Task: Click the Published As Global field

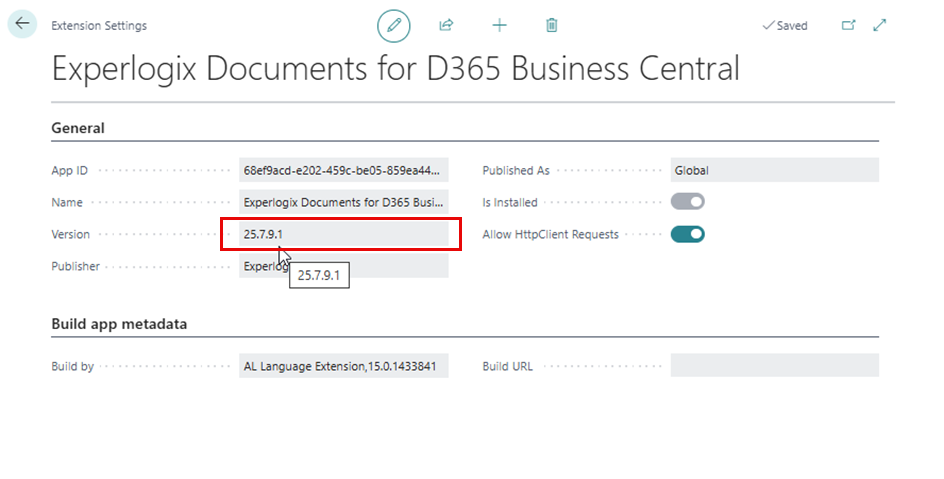Action: coord(775,170)
